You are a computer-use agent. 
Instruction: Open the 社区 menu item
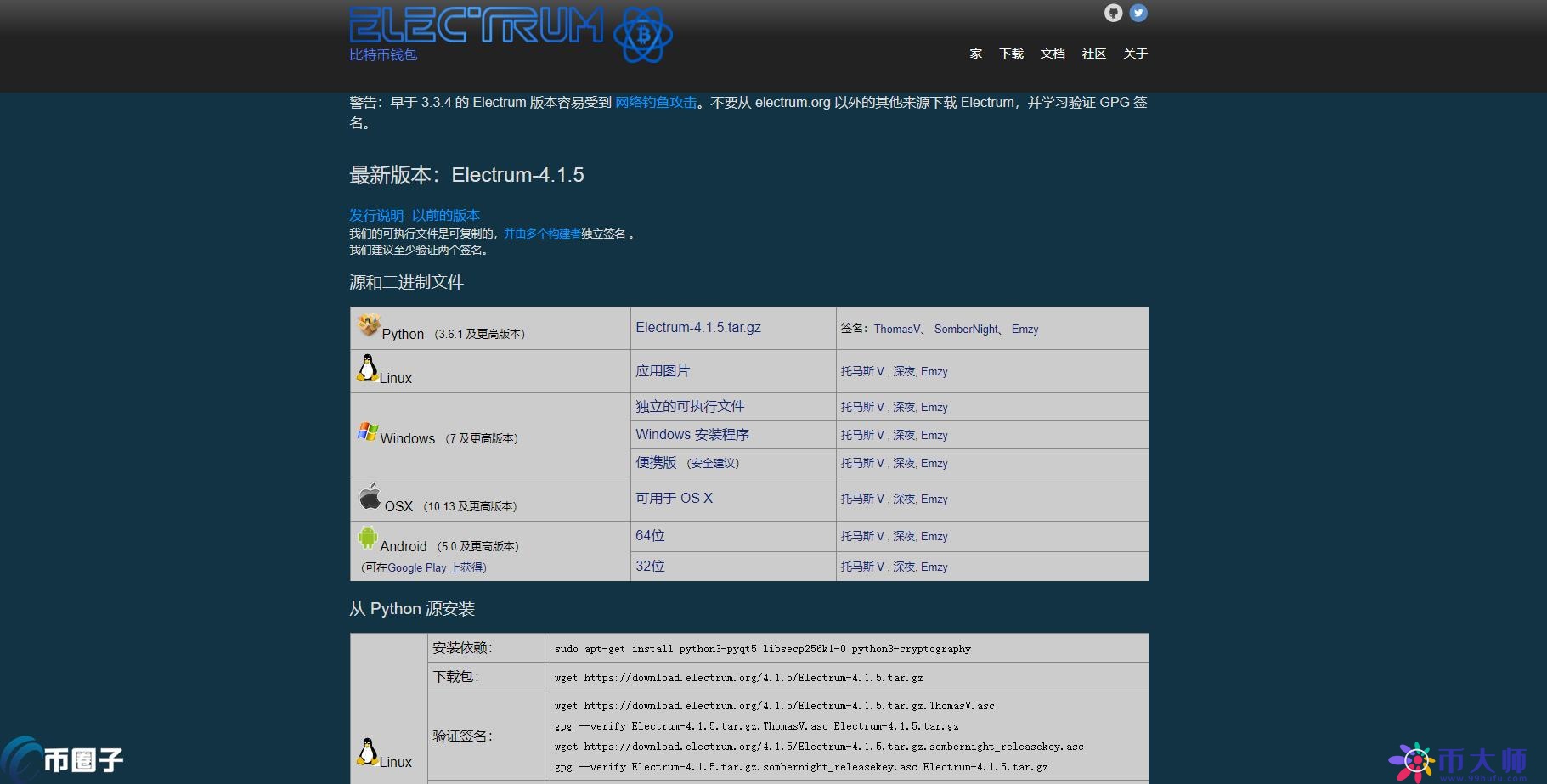1093,54
